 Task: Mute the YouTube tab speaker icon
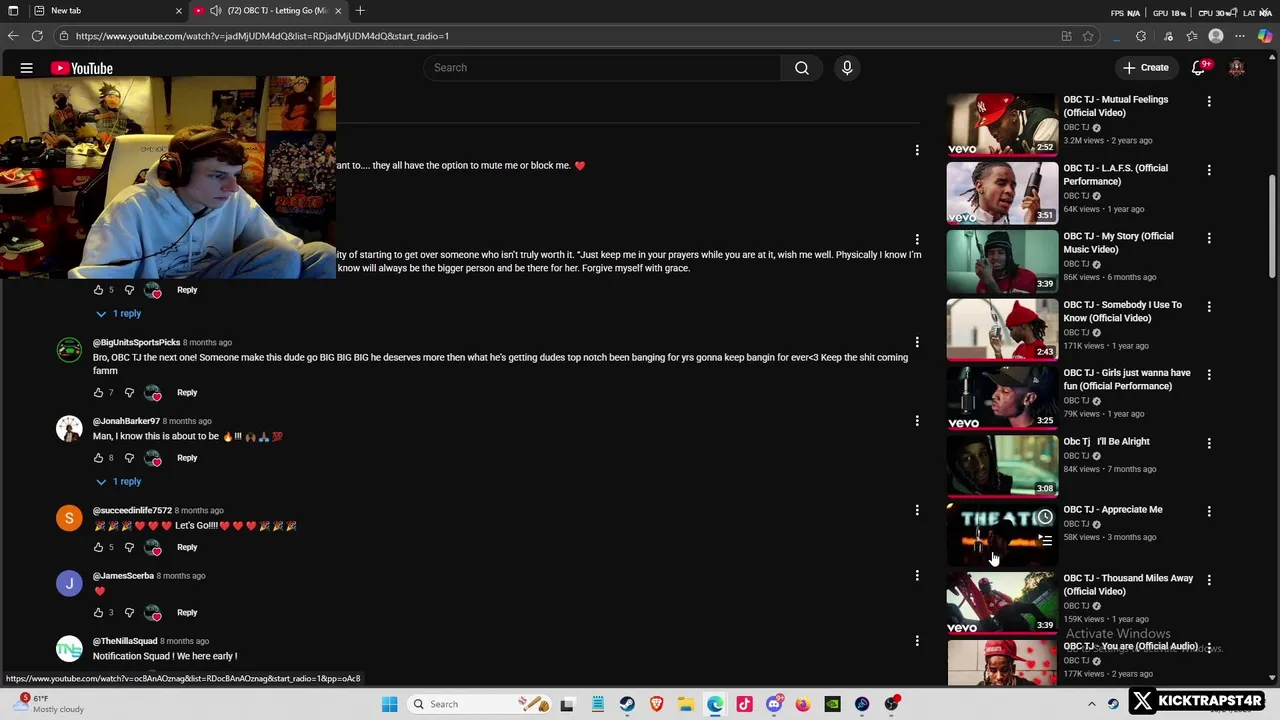click(x=216, y=11)
